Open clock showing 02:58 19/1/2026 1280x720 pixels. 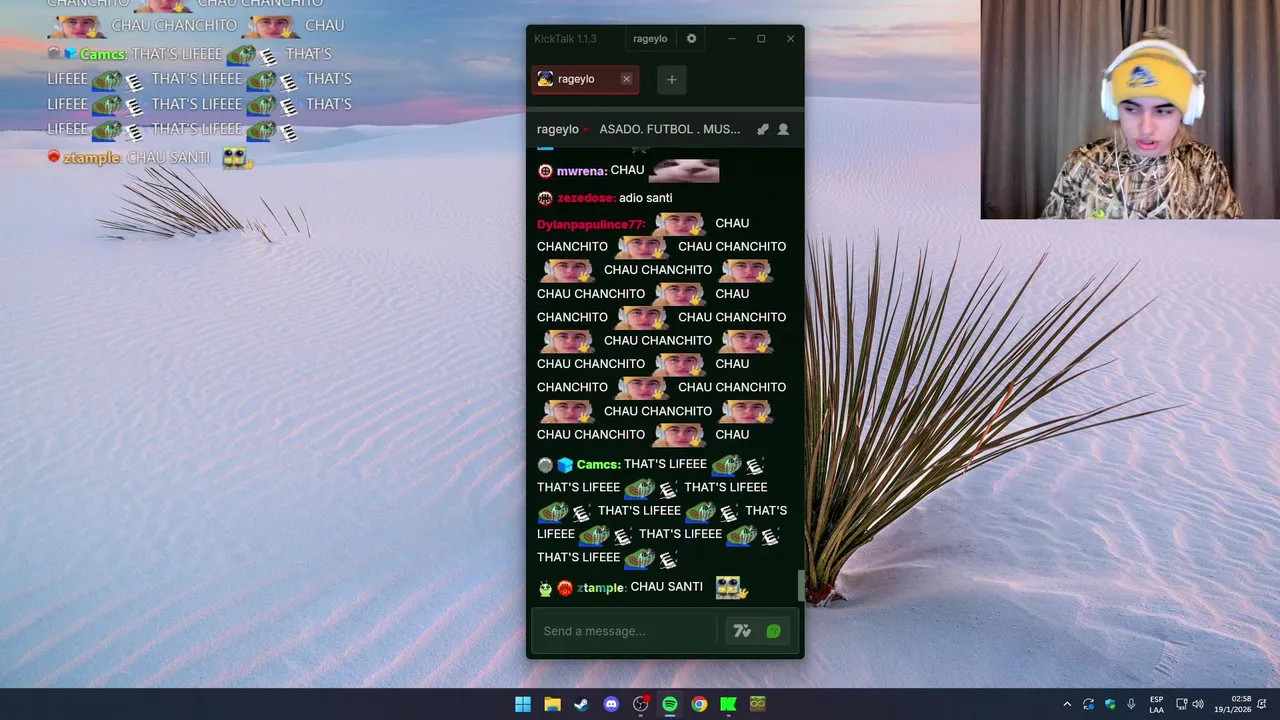[1233, 704]
